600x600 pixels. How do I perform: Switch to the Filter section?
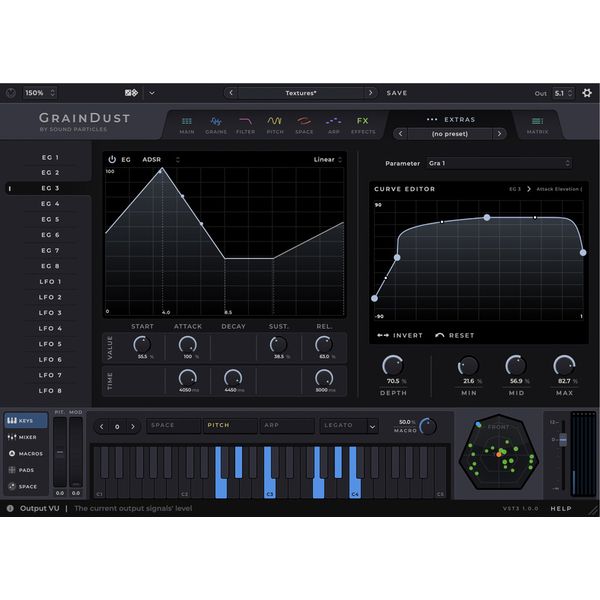(245, 125)
